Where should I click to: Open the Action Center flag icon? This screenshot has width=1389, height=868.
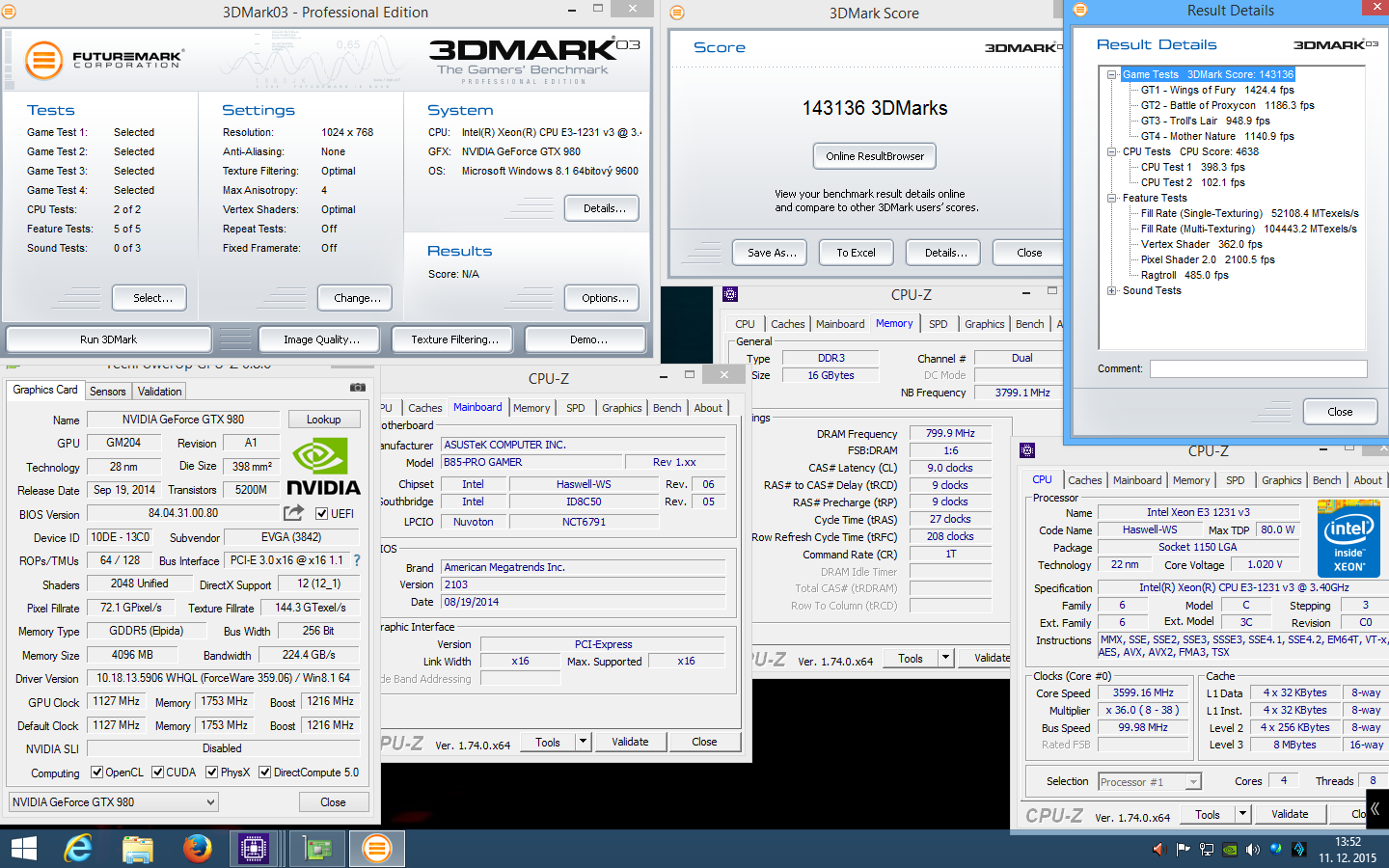1182,850
